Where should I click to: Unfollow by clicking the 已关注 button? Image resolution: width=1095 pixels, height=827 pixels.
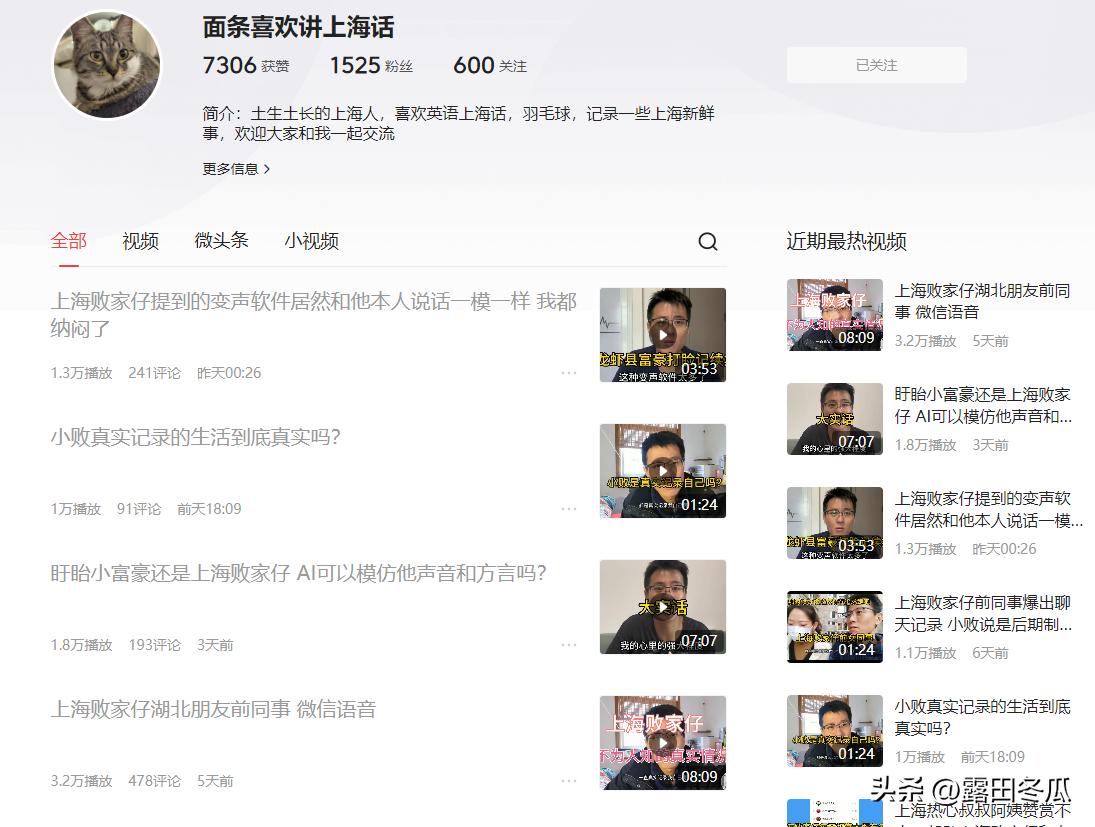[x=875, y=64]
